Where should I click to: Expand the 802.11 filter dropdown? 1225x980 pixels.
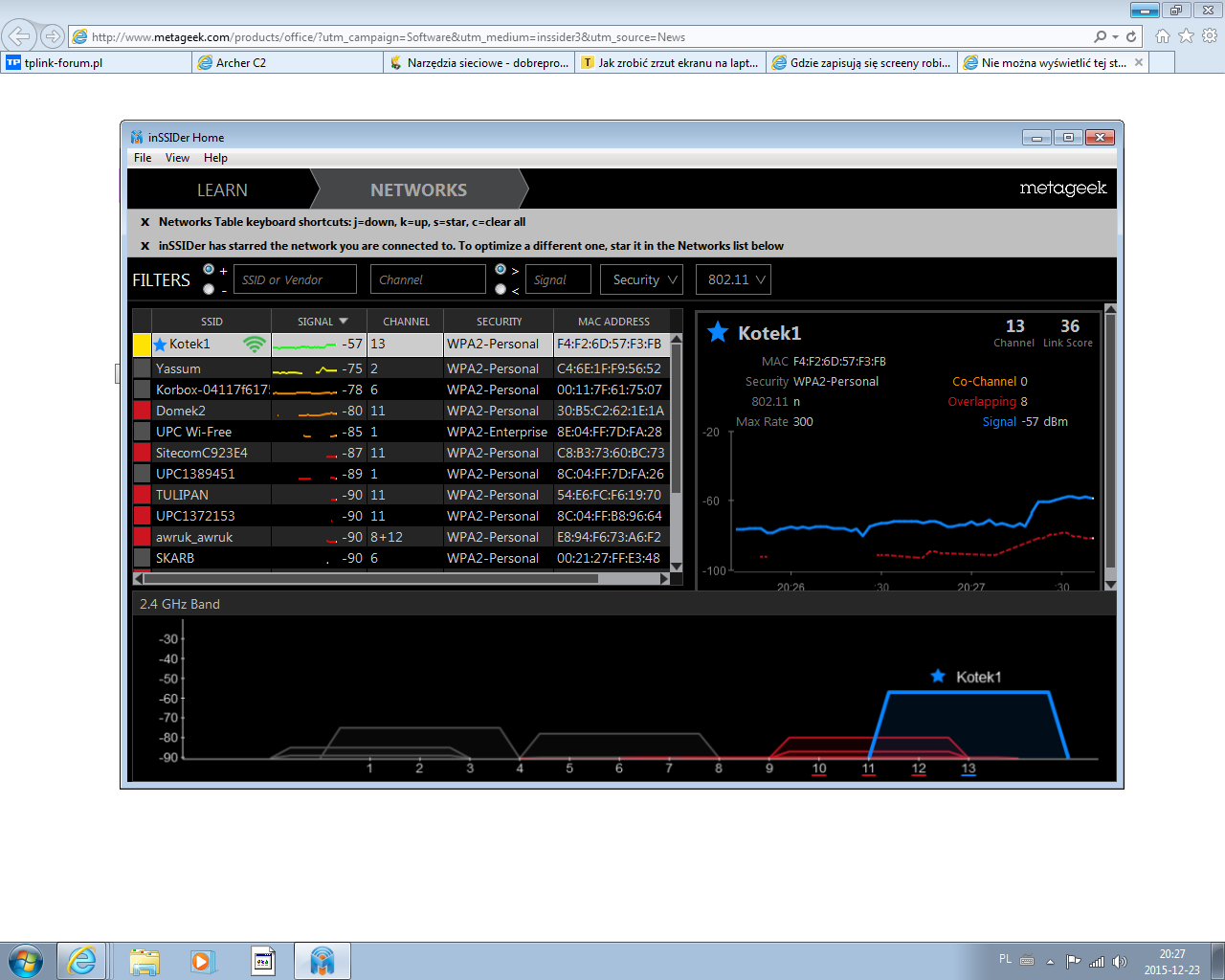pos(733,279)
